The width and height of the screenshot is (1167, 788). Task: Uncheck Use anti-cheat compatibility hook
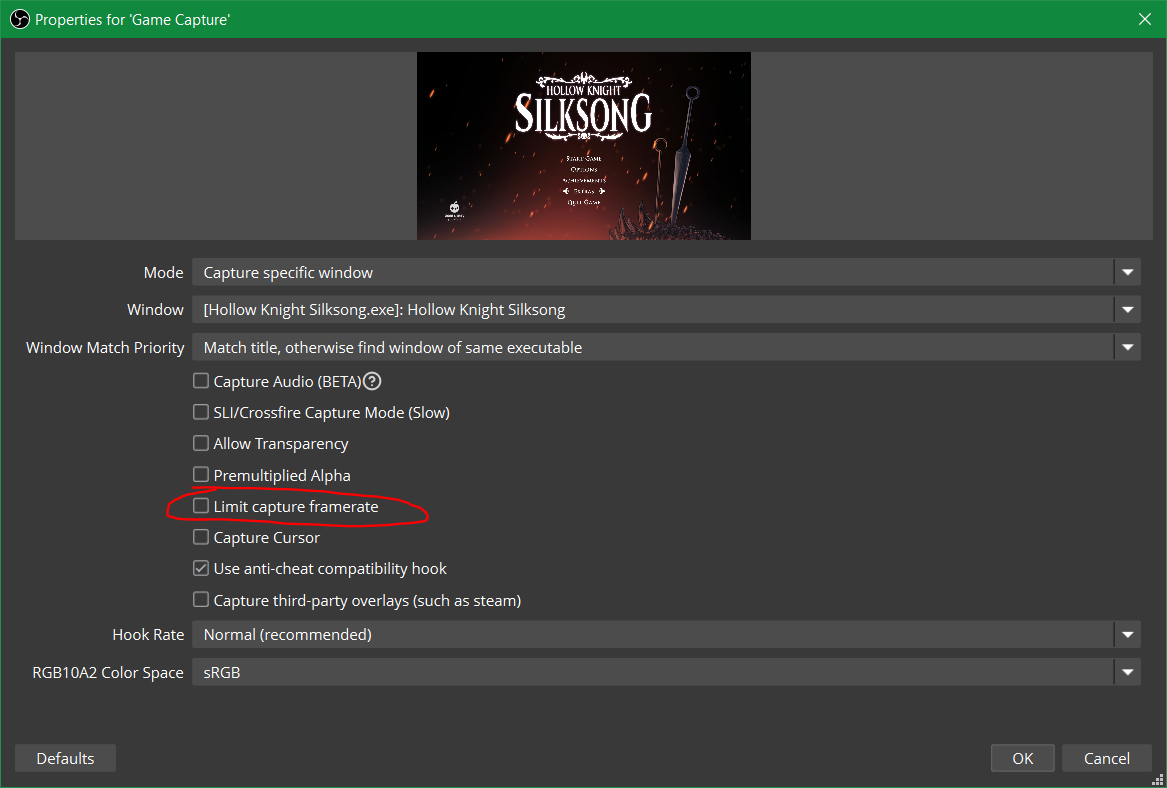pos(201,568)
